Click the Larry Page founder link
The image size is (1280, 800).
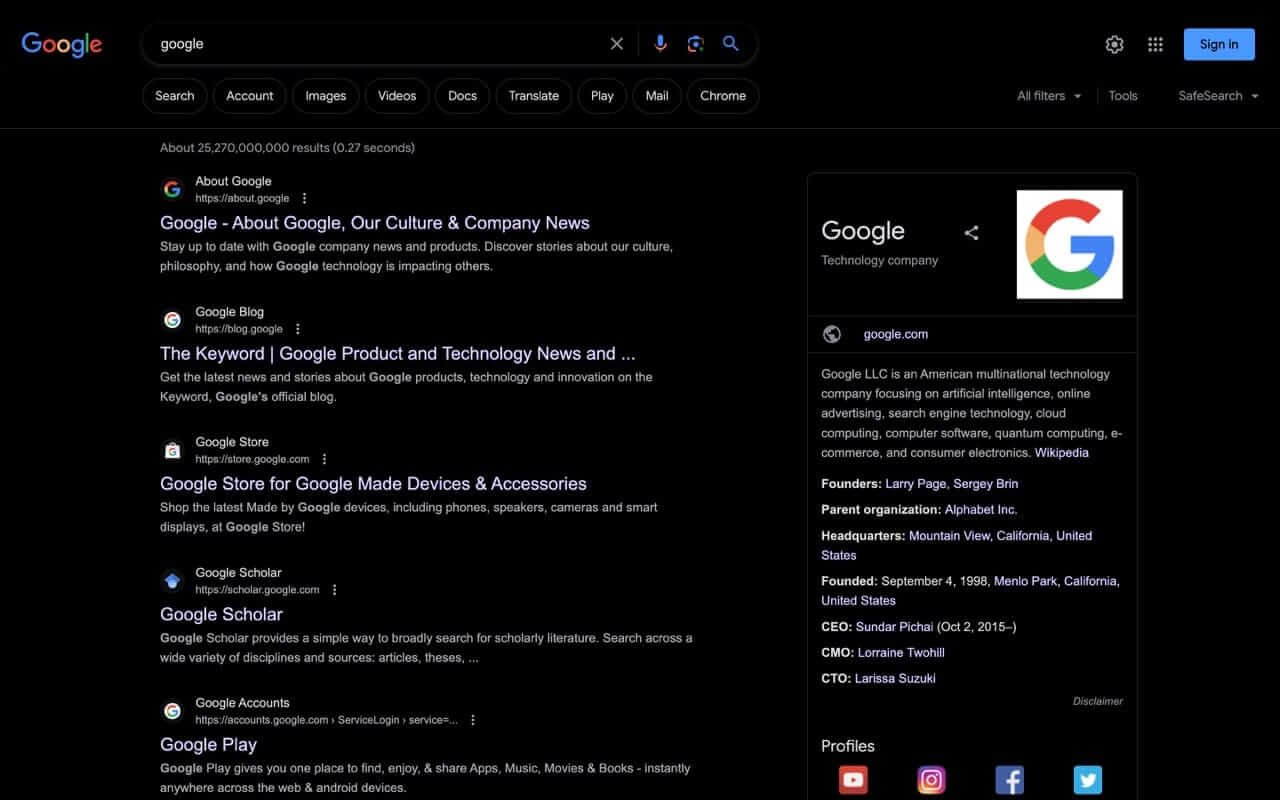(915, 484)
